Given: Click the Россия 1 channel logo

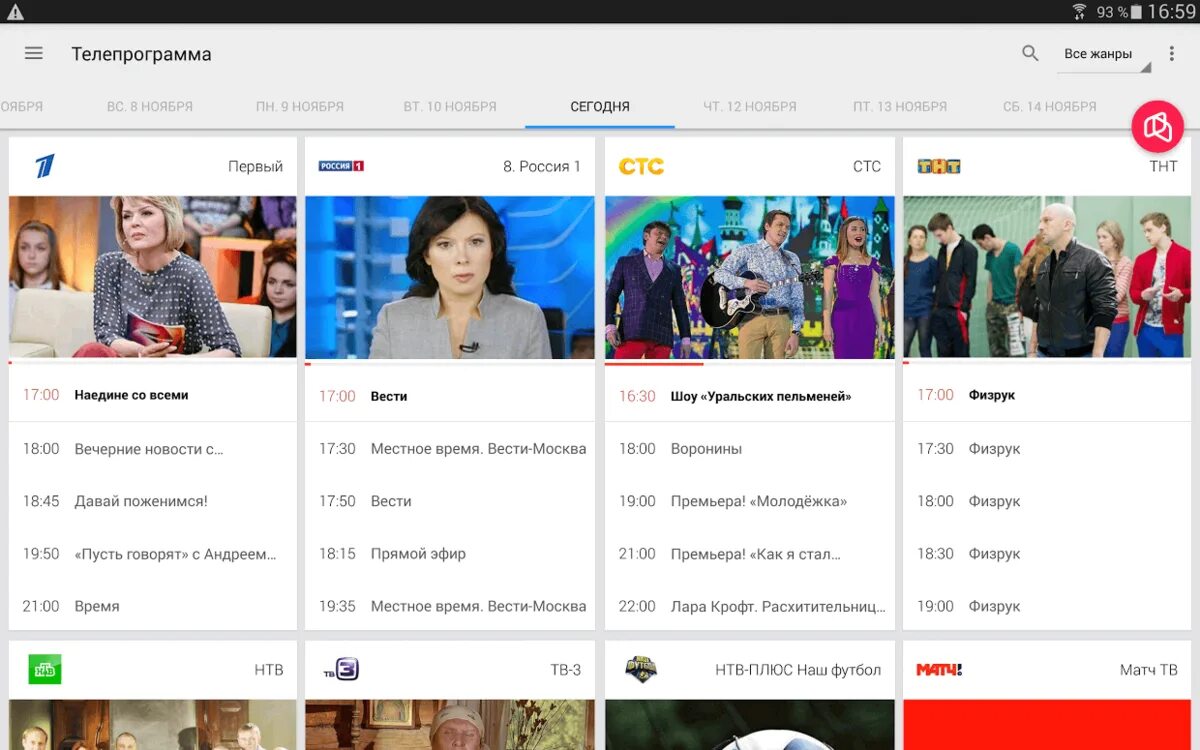Looking at the screenshot, I should click(x=341, y=166).
